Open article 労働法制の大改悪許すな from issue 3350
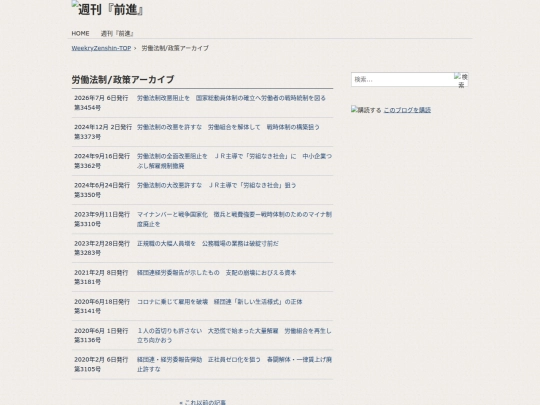 pos(216,185)
